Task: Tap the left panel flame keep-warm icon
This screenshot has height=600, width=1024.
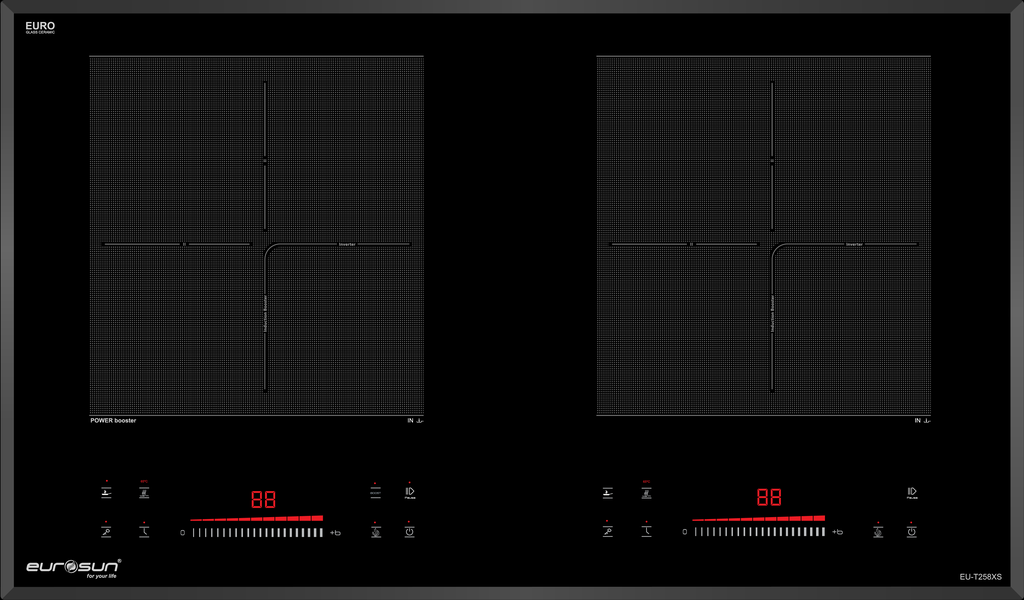Action: [375, 532]
